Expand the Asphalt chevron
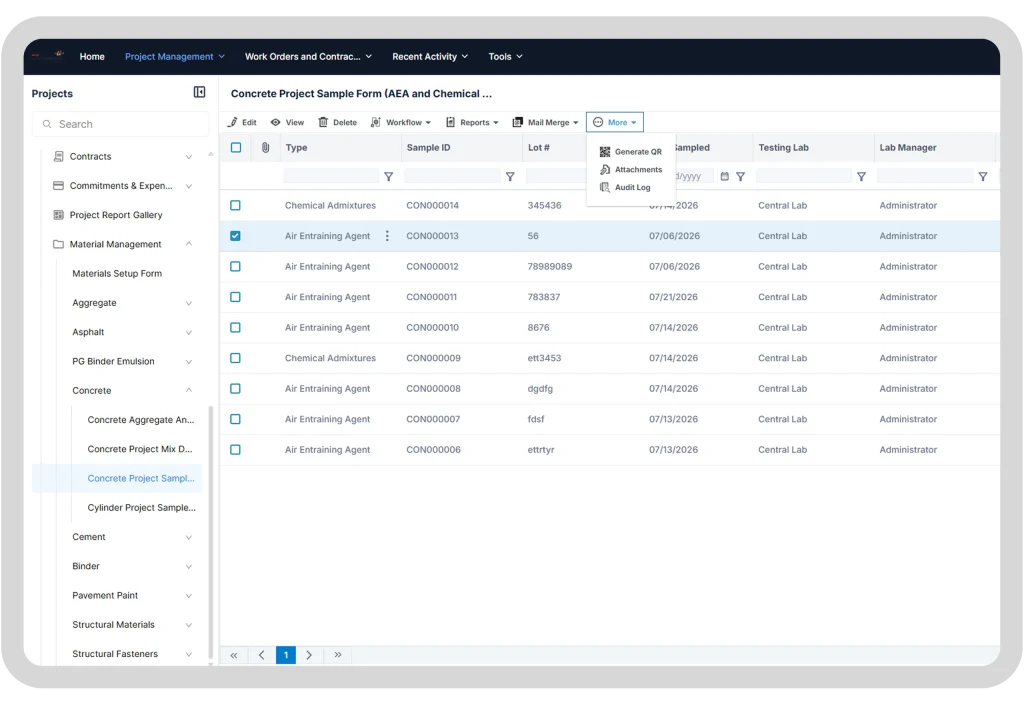1024x705 pixels. point(189,332)
